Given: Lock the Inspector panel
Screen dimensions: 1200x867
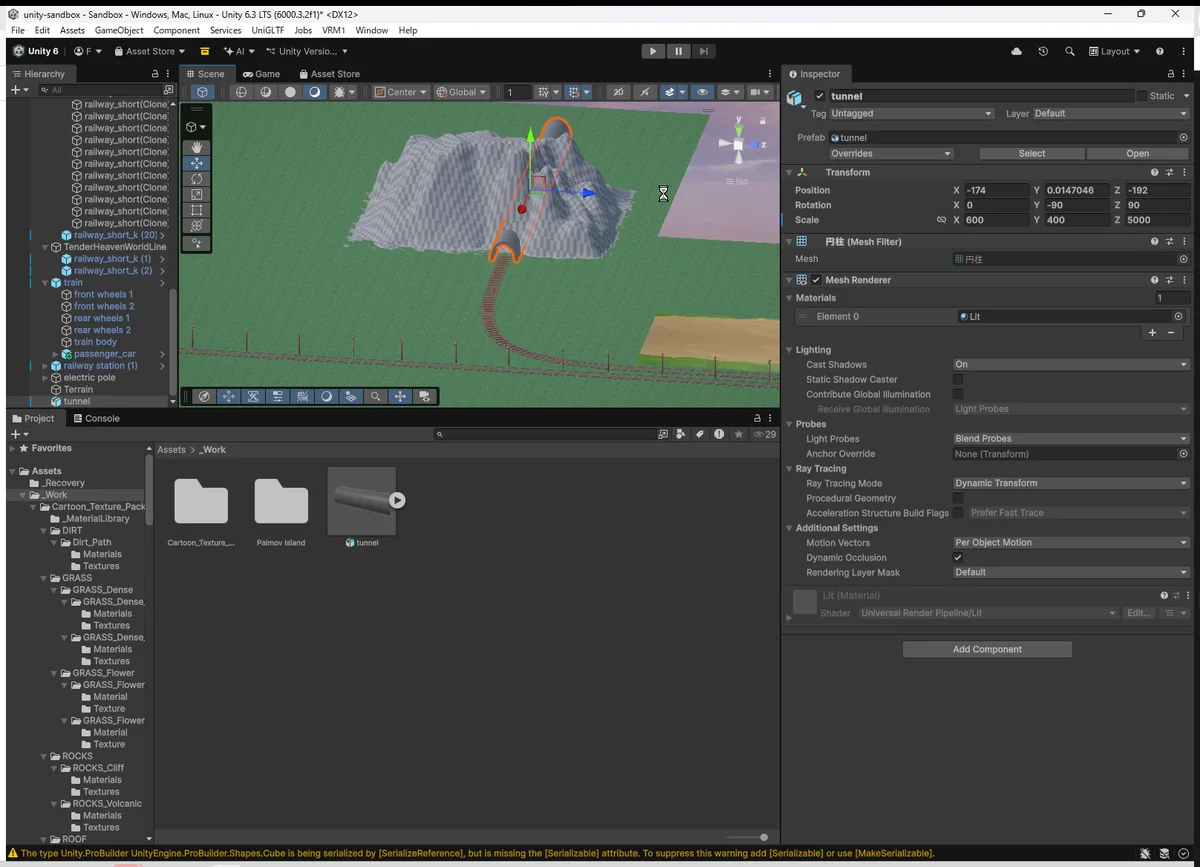Looking at the screenshot, I should click(1171, 74).
